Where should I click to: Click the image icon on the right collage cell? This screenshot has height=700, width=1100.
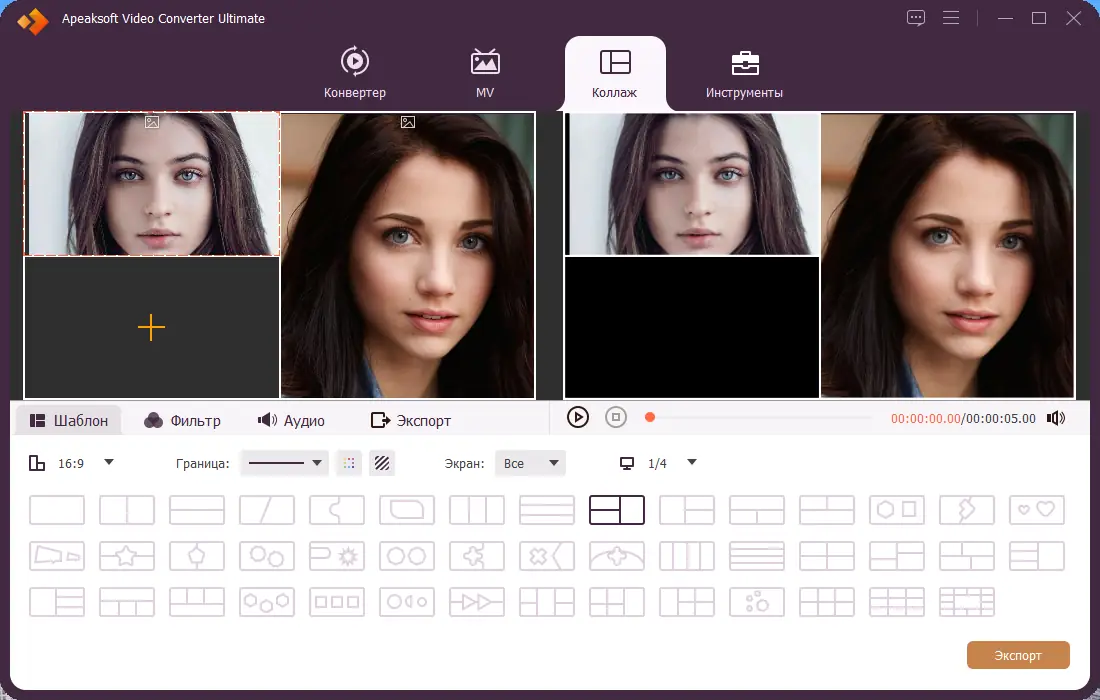(x=408, y=122)
